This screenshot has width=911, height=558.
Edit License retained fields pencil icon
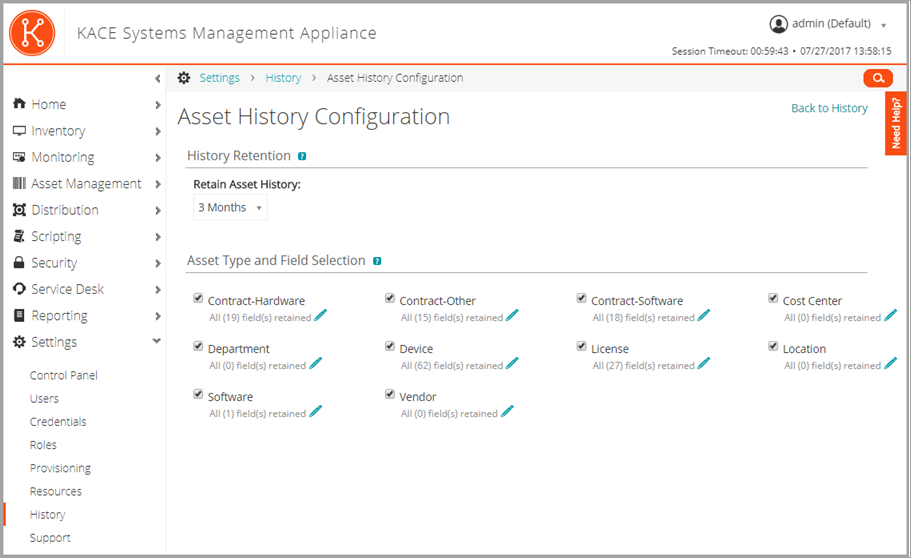[703, 364]
